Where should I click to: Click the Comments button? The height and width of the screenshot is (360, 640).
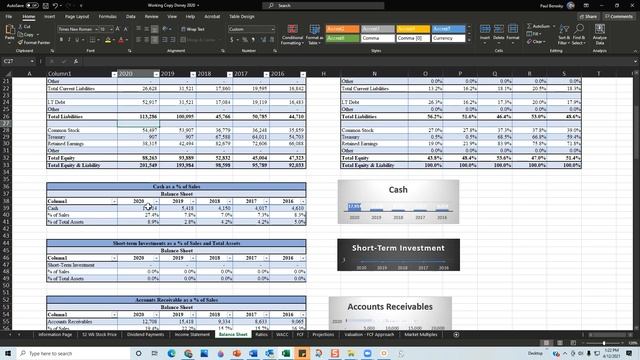tap(618, 17)
